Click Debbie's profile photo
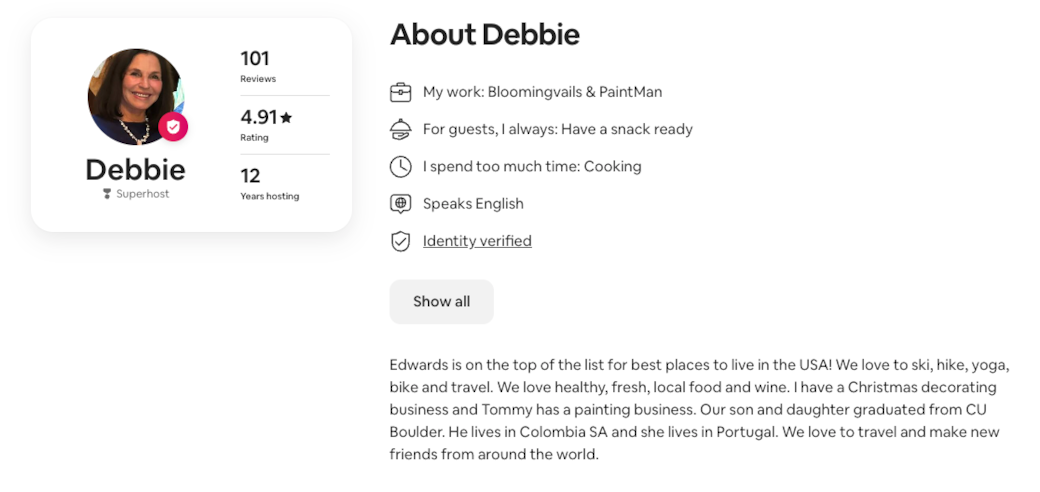 (x=132, y=96)
